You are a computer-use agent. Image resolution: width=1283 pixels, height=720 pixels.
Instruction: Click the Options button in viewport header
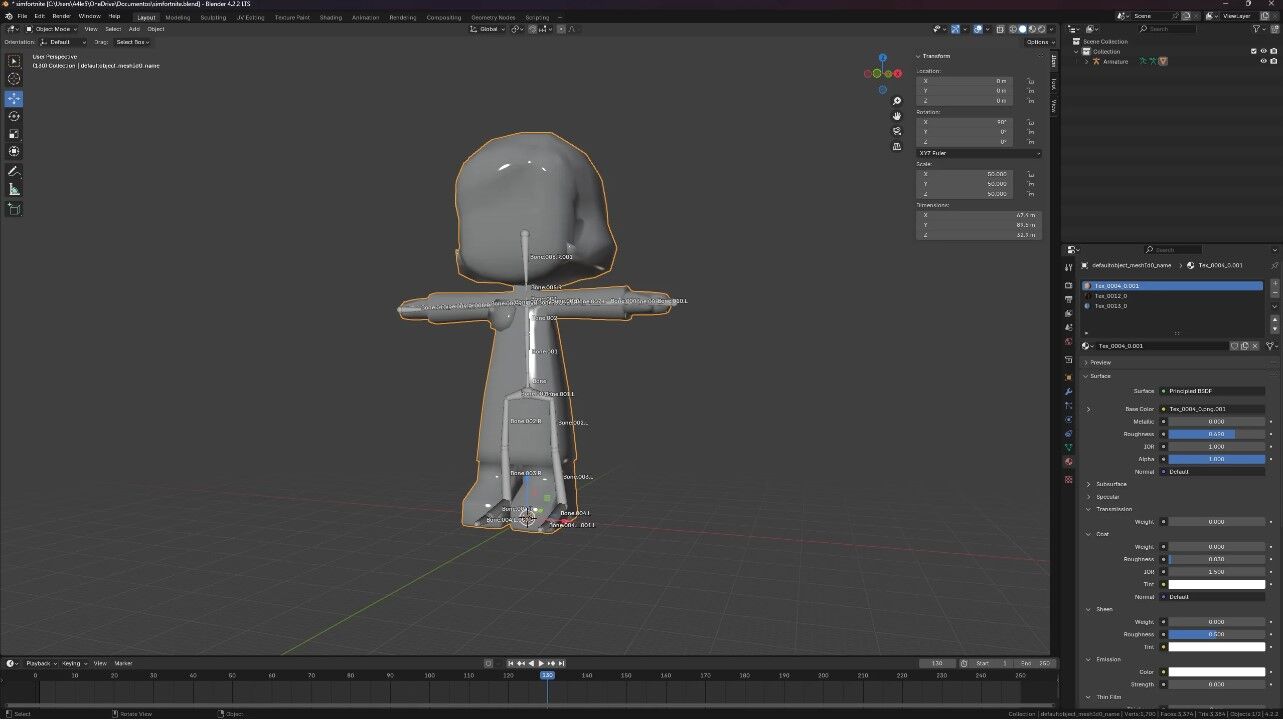click(x=1039, y=42)
